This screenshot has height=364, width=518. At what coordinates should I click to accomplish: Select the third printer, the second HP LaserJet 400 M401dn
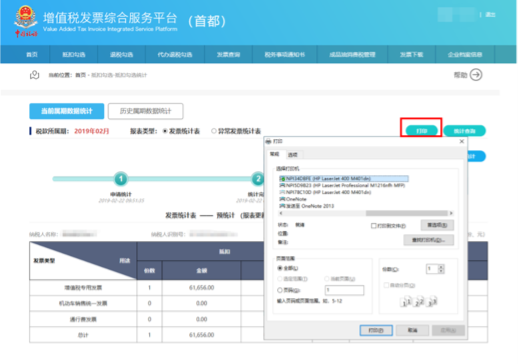pos(325,192)
